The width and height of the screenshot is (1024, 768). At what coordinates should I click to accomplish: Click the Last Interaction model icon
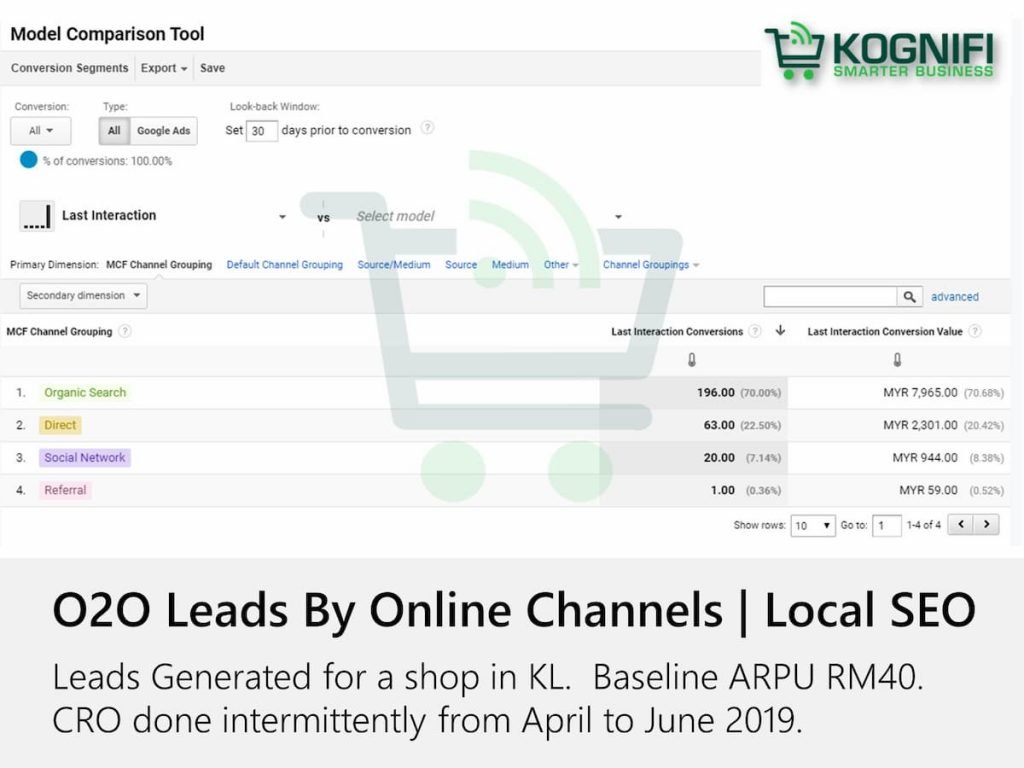pos(37,216)
